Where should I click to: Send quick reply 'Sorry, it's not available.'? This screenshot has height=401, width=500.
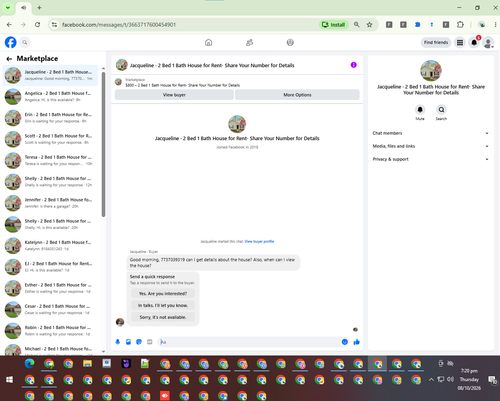(163, 317)
